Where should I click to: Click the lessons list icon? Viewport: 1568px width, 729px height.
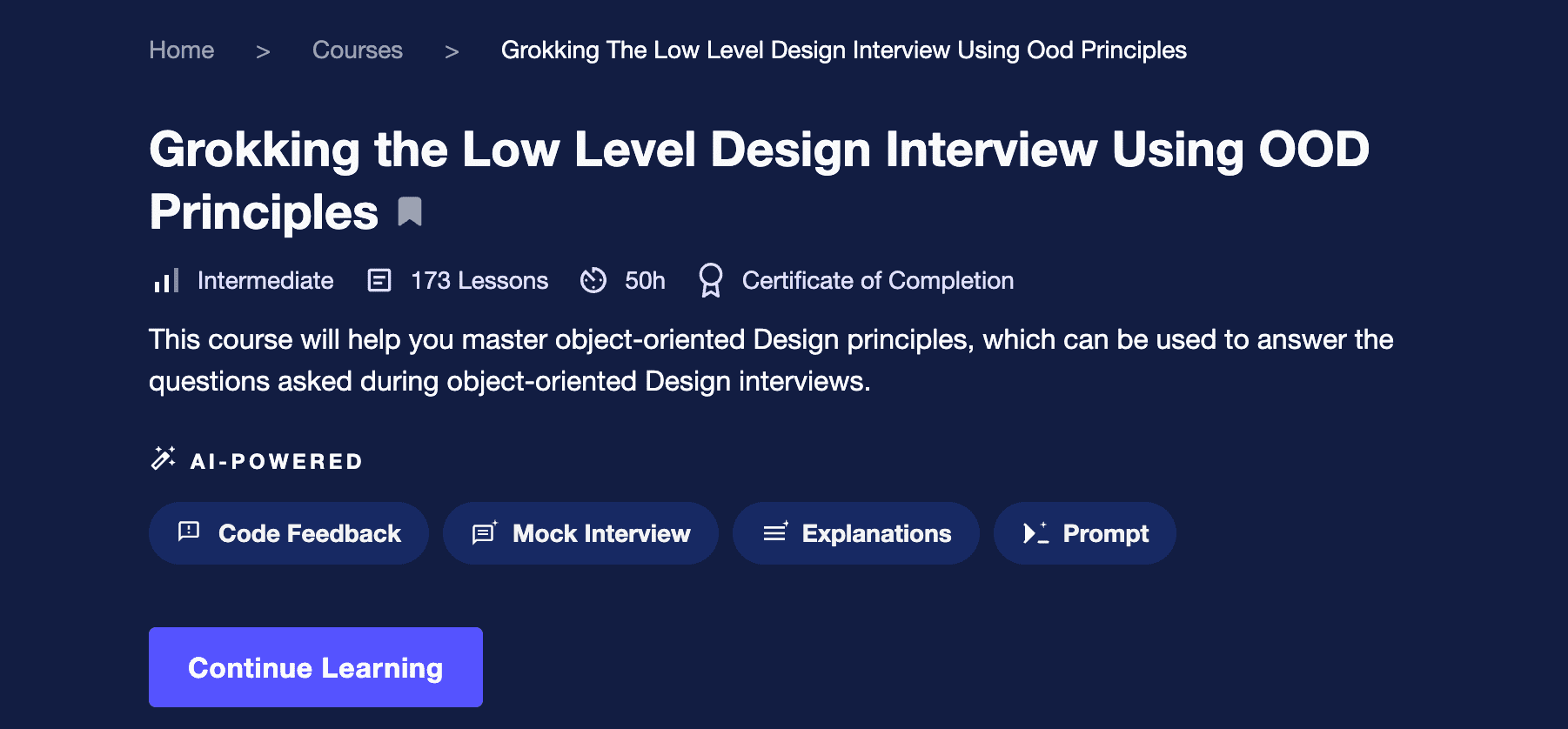(x=379, y=280)
